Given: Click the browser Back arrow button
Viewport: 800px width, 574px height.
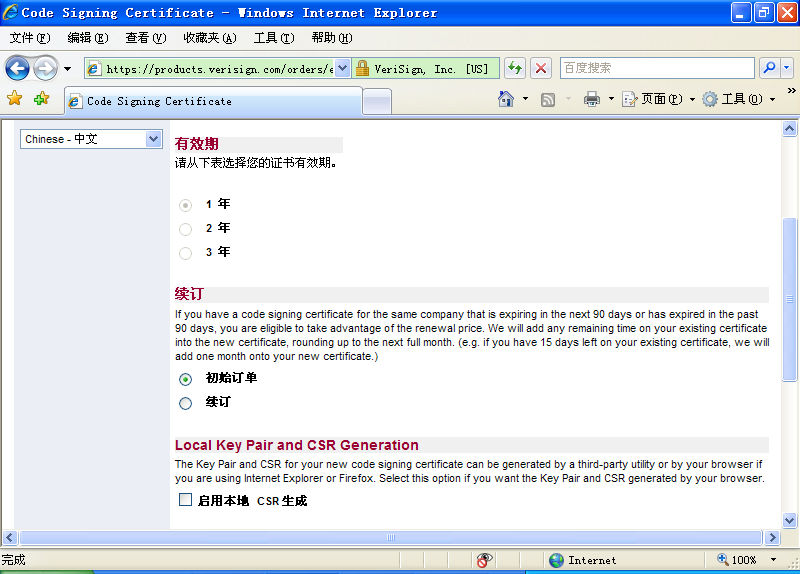Looking at the screenshot, I should click(x=17, y=68).
